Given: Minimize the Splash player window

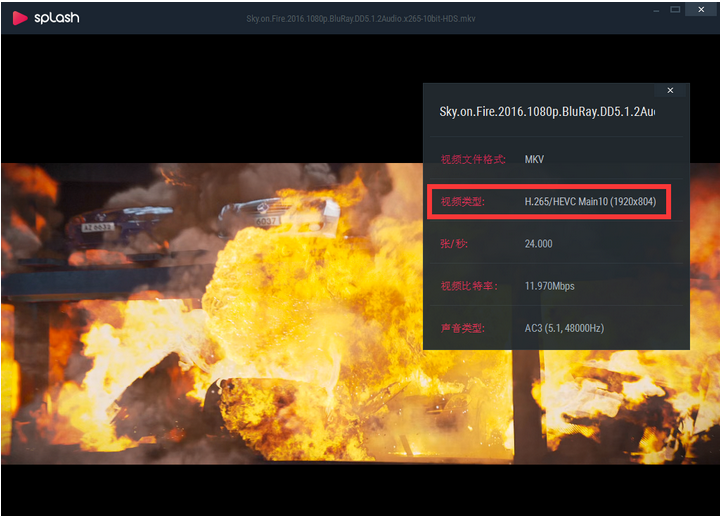Looking at the screenshot, I should click(656, 10).
